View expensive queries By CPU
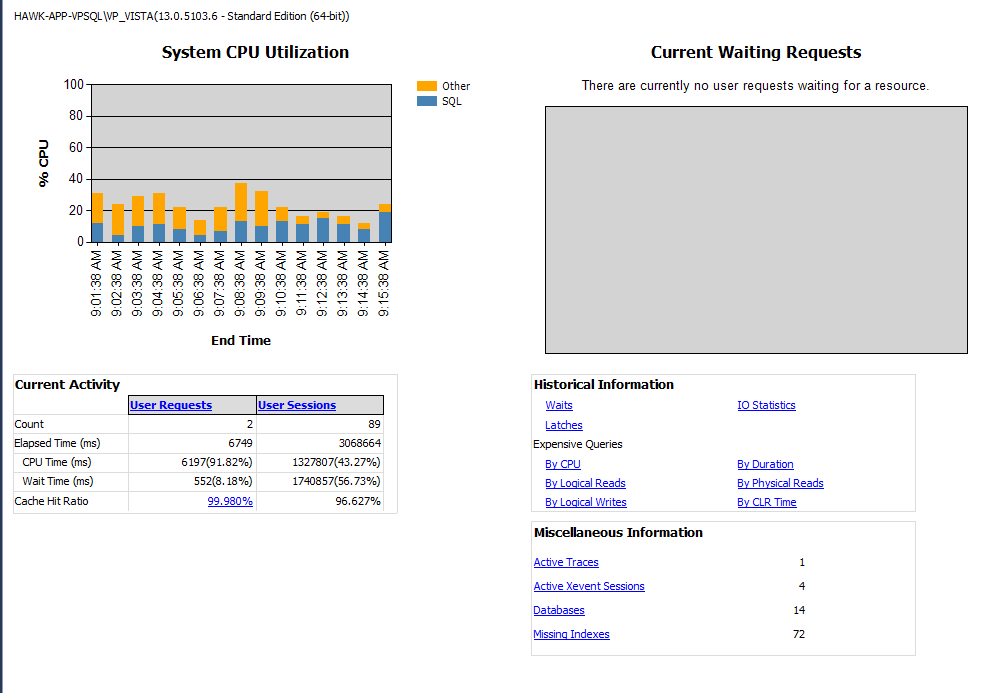 tap(563, 464)
